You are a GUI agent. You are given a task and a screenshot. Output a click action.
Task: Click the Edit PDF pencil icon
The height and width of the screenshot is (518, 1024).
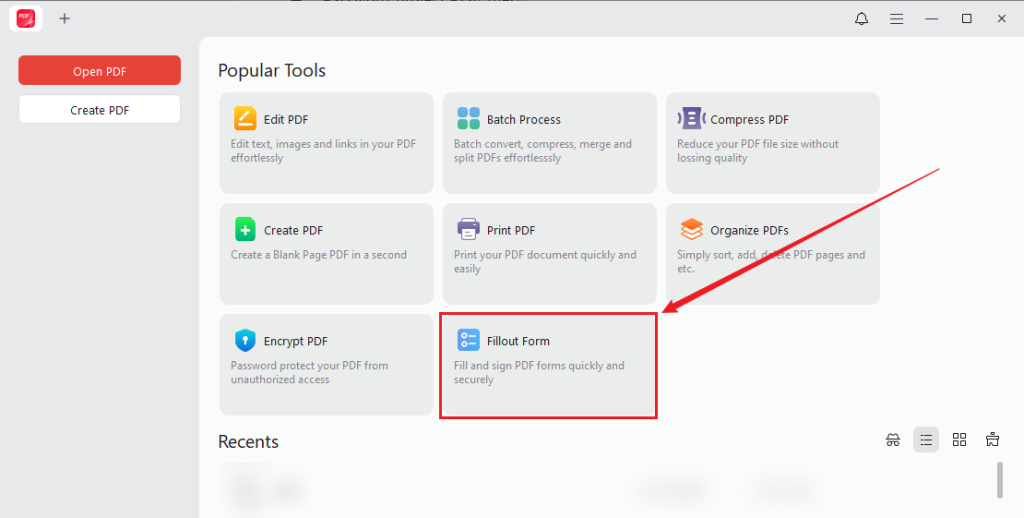coord(245,119)
